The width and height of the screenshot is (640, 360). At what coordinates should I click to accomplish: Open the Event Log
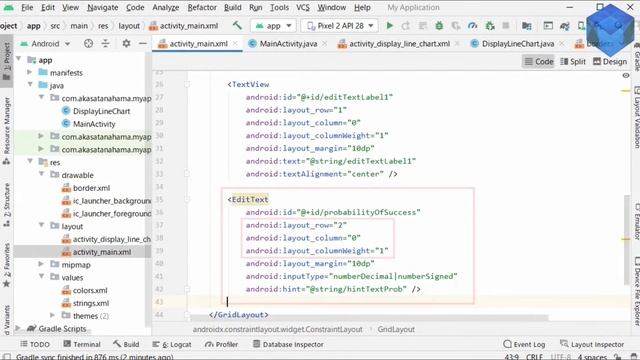click(x=524, y=344)
